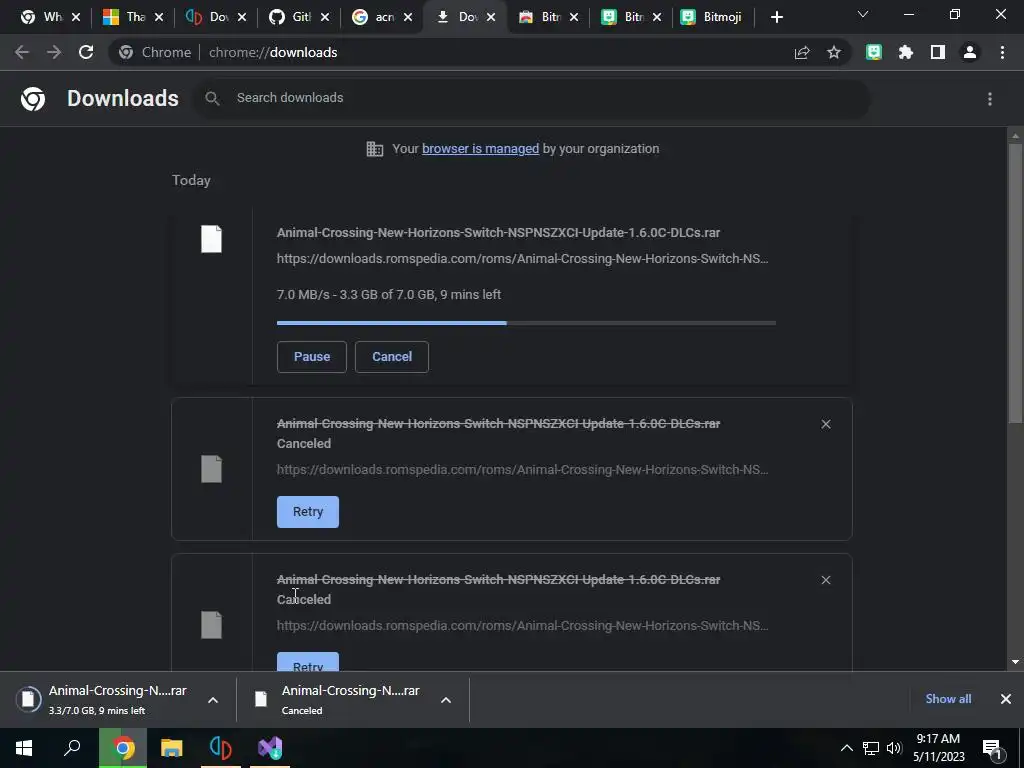This screenshot has width=1024, height=768.
Task: Switch to the last Bitmoji tab
Action: point(711,17)
